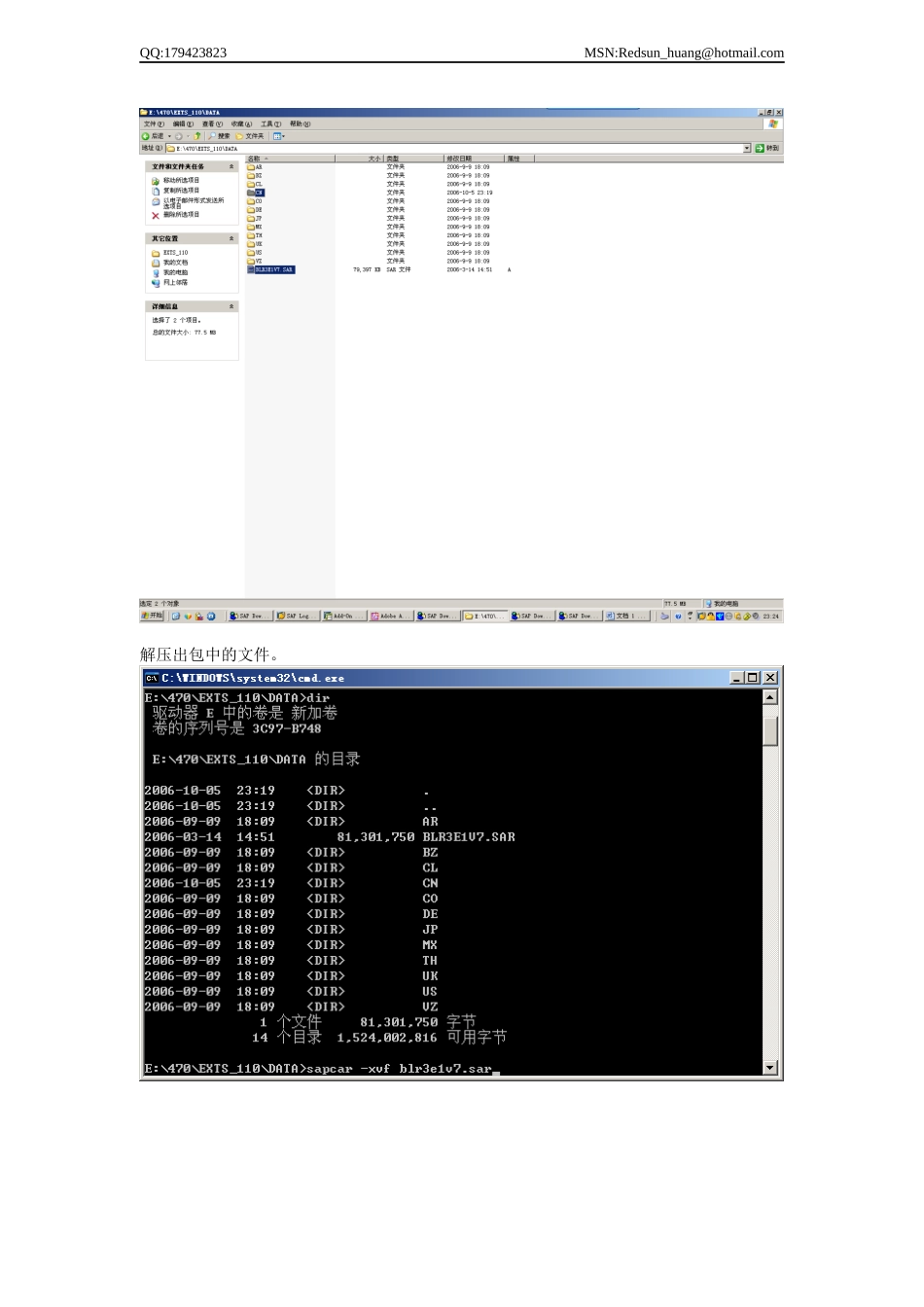Collapse the Other Places (其它位置) panel
The height and width of the screenshot is (1307, 924).
point(231,238)
